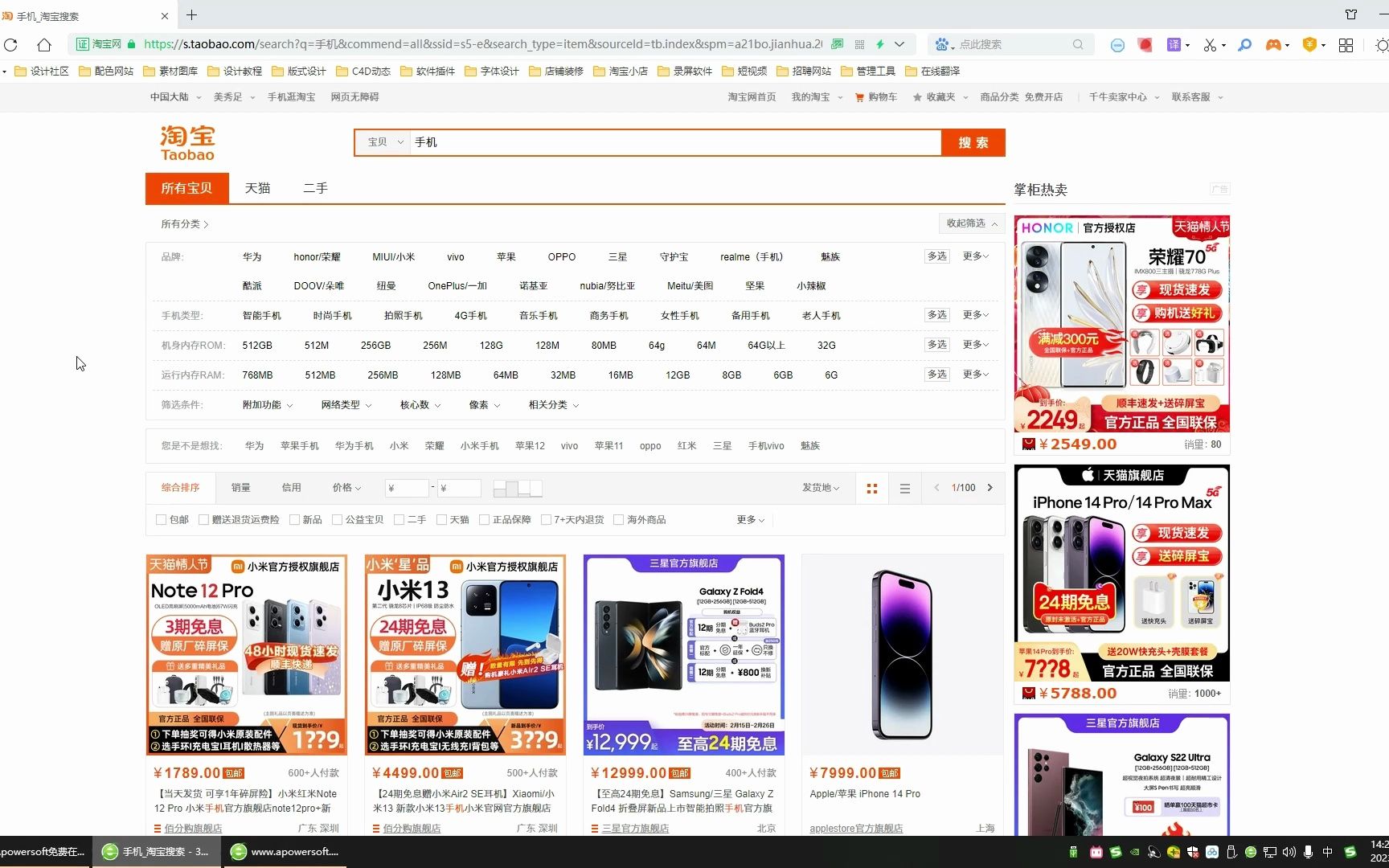Expand 更多 in the 品牌 row

(976, 256)
